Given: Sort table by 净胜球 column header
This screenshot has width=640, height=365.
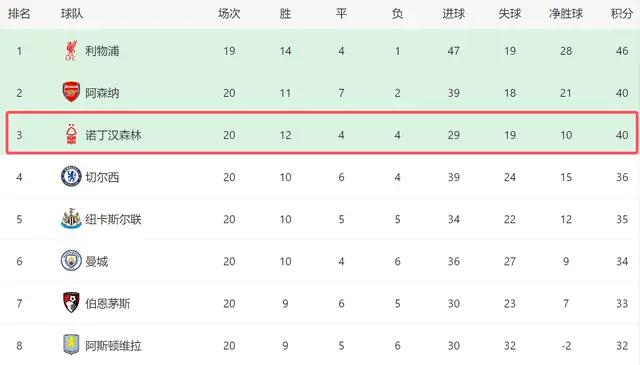Looking at the screenshot, I should pos(566,13).
